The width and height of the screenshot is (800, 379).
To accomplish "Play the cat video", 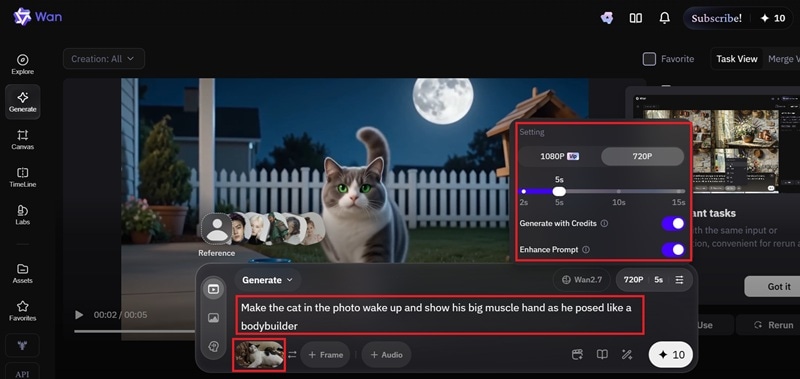I will 79,315.
